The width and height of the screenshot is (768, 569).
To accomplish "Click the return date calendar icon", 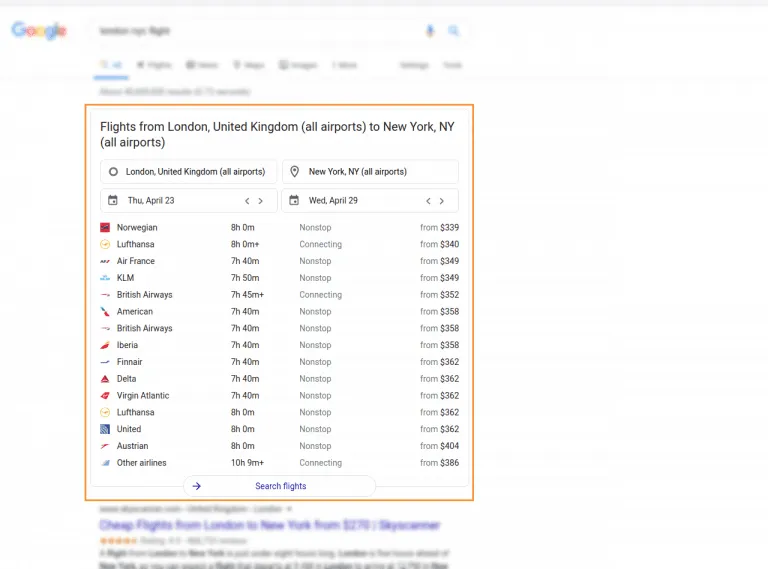I will [294, 200].
